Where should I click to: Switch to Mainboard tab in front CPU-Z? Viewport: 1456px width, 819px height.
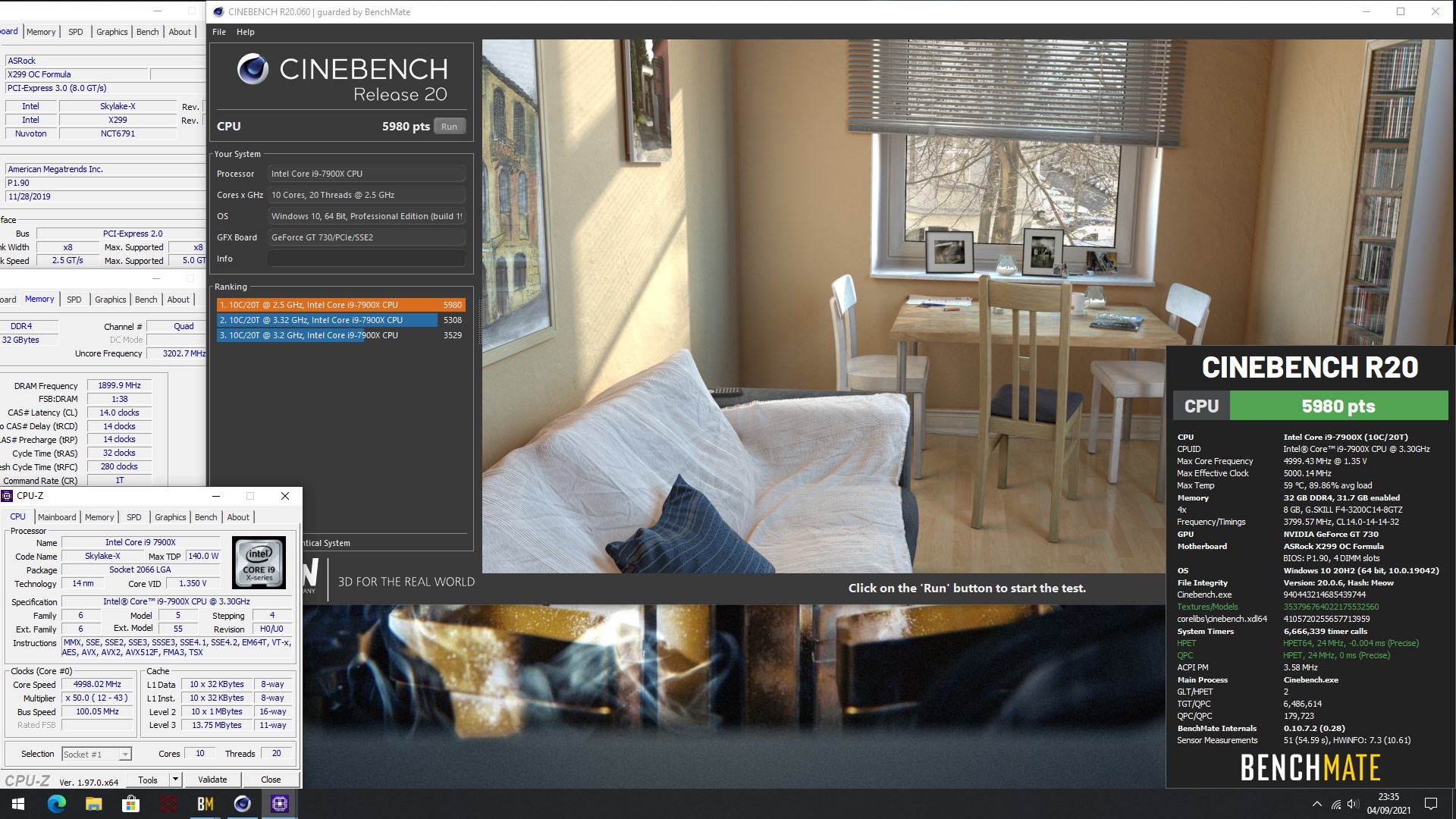pos(57,517)
